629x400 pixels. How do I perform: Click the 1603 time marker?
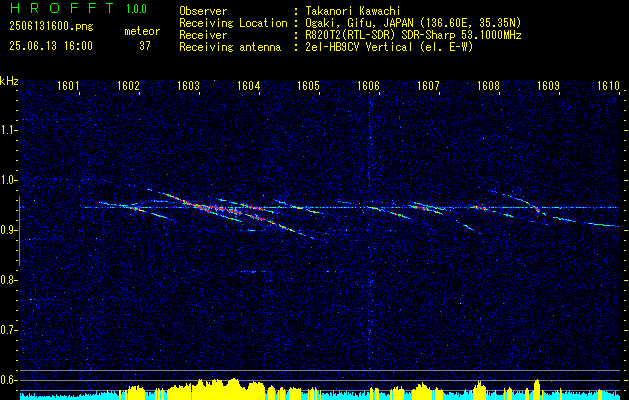(188, 85)
